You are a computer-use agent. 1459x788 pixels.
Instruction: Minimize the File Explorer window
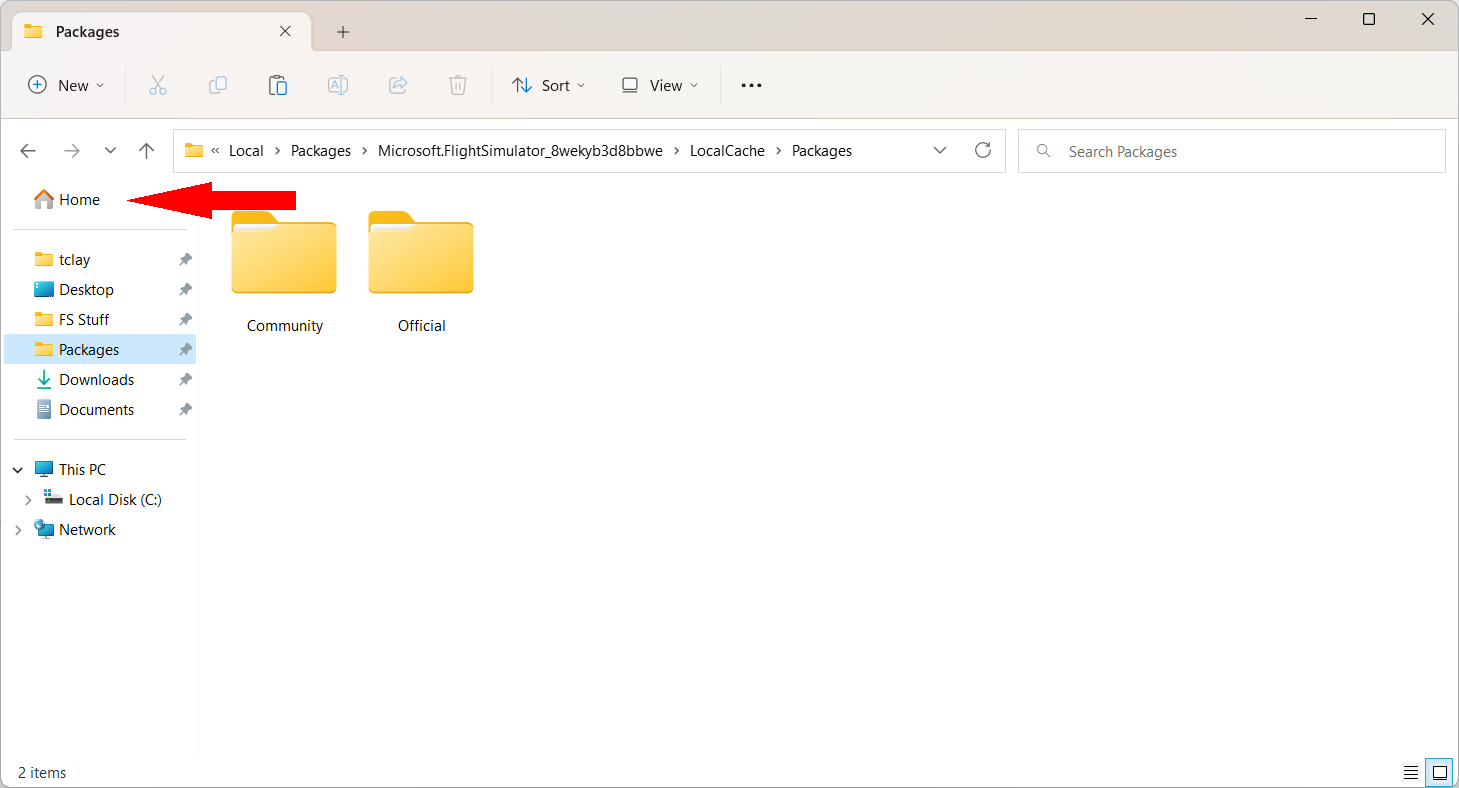pyautogui.click(x=1310, y=19)
